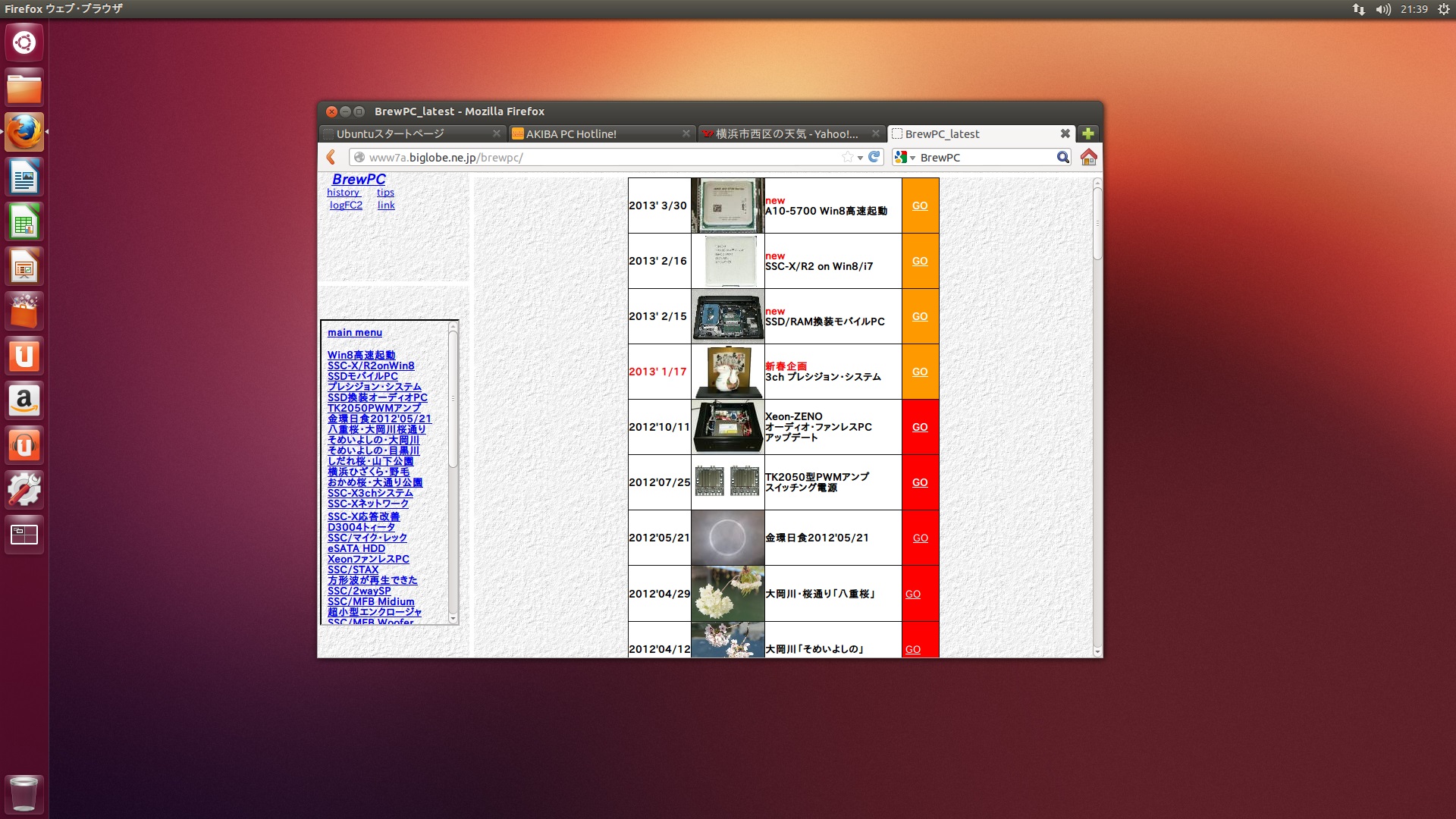Viewport: 1456px width, 819px height.
Task: Click the main menu frame scrollbar
Action: tap(453, 399)
